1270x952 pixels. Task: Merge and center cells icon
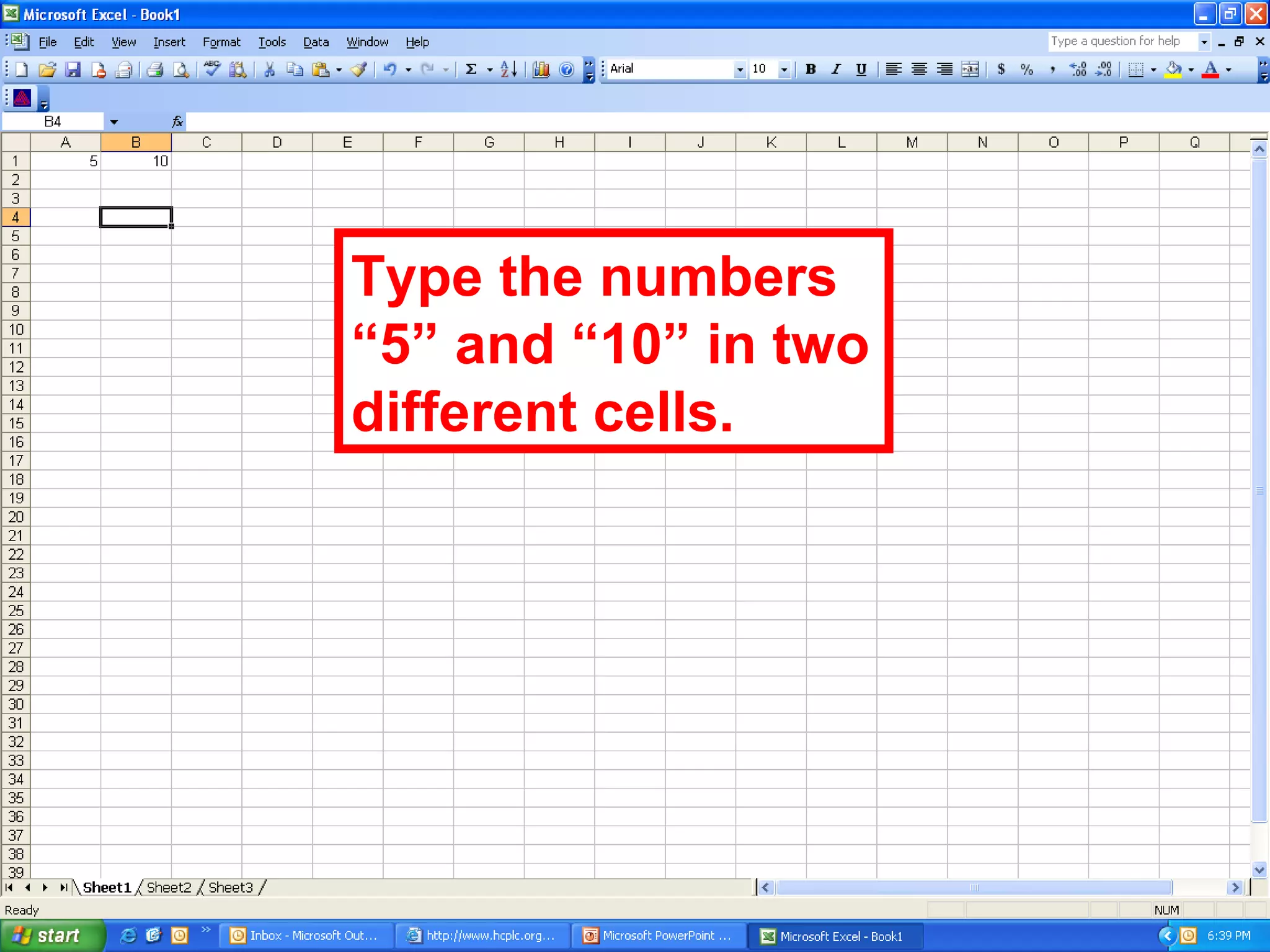click(x=970, y=69)
